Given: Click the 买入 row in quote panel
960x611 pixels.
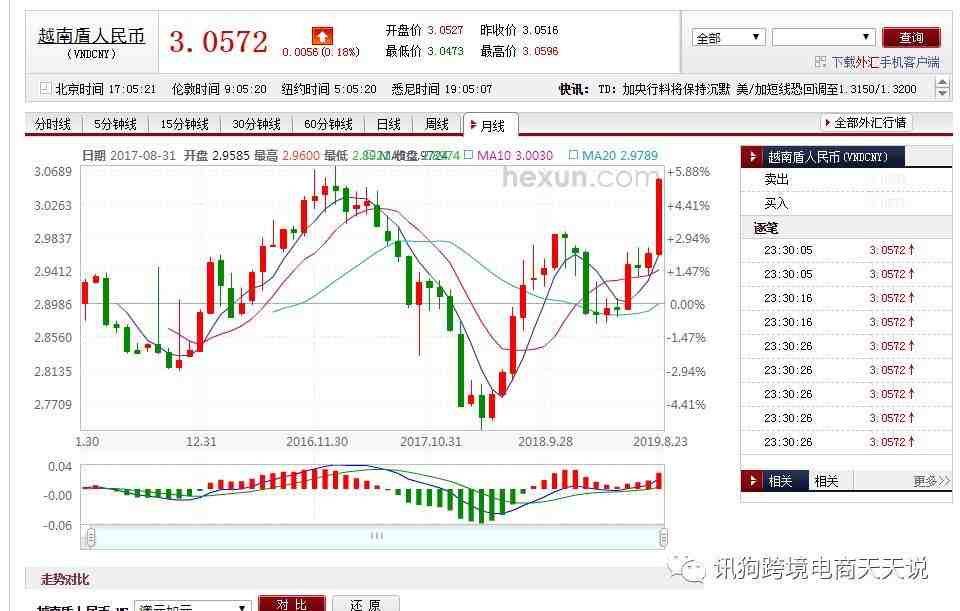Looking at the screenshot, I should coord(846,203).
